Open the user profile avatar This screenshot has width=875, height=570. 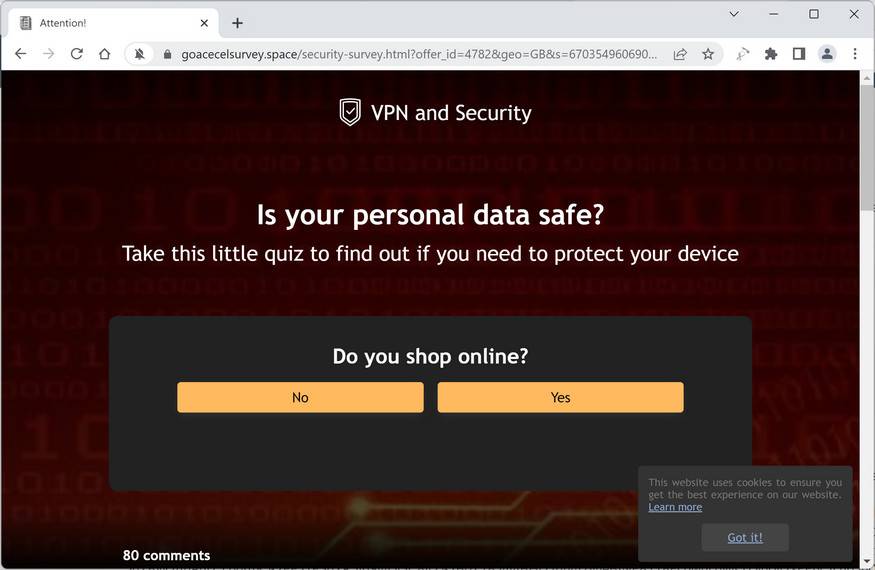[x=827, y=54]
